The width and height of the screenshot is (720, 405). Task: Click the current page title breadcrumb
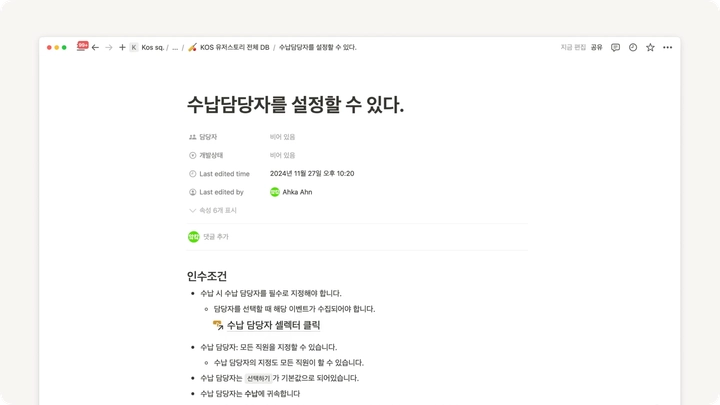[x=317, y=47]
